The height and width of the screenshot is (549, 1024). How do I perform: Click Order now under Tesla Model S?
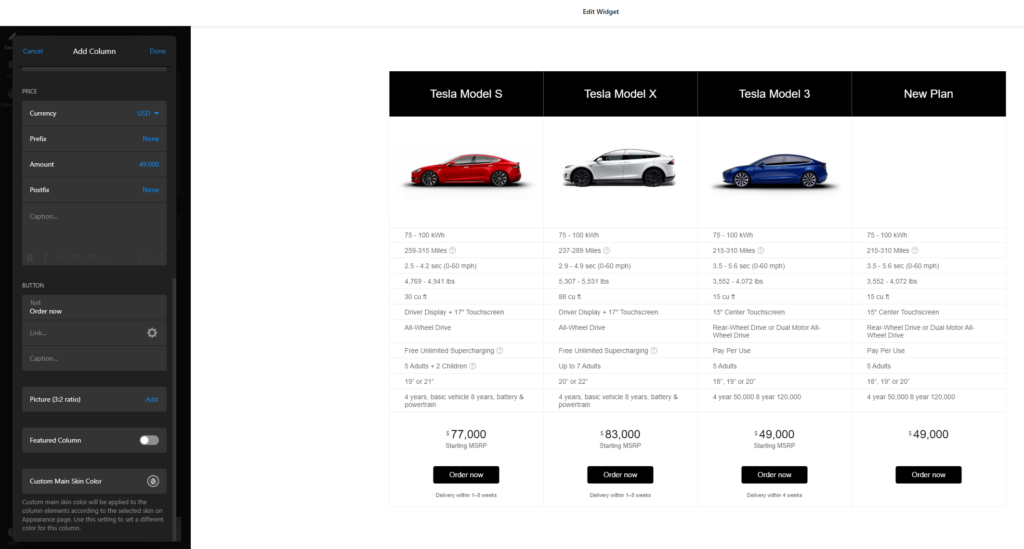click(x=466, y=475)
